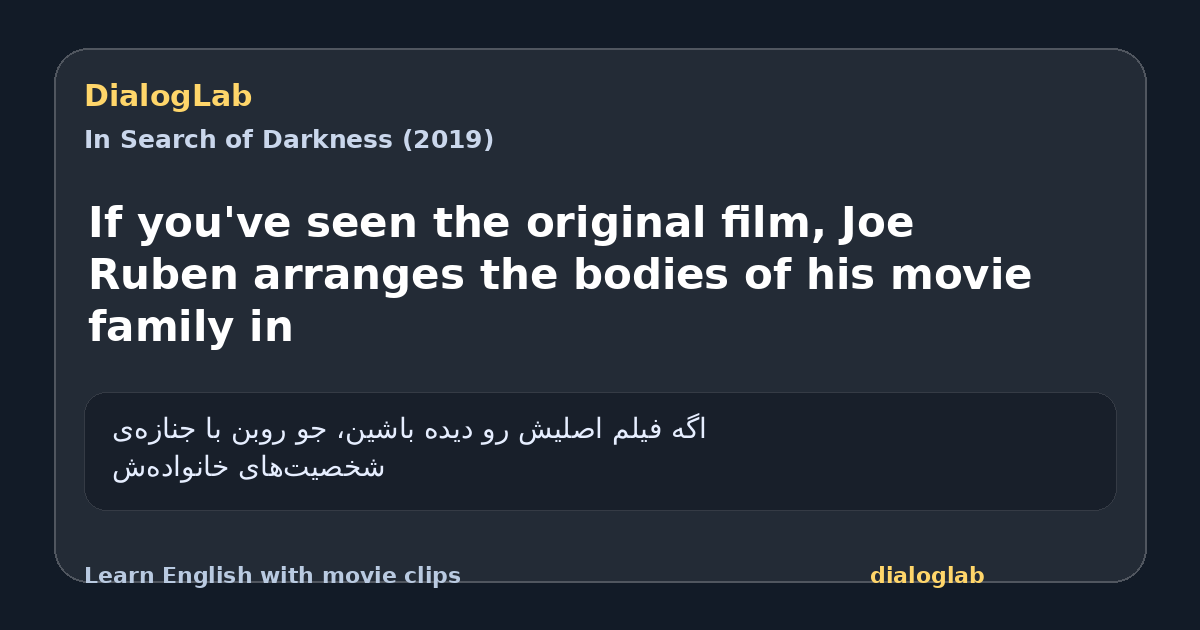Viewport: 1200px width, 630px height.
Task: Select the second line of Persian subtitle
Action: (248, 467)
